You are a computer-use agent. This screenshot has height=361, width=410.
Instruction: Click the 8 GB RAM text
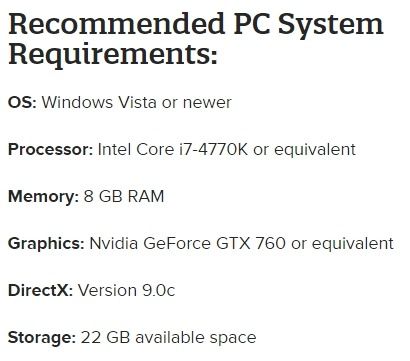coord(124,196)
